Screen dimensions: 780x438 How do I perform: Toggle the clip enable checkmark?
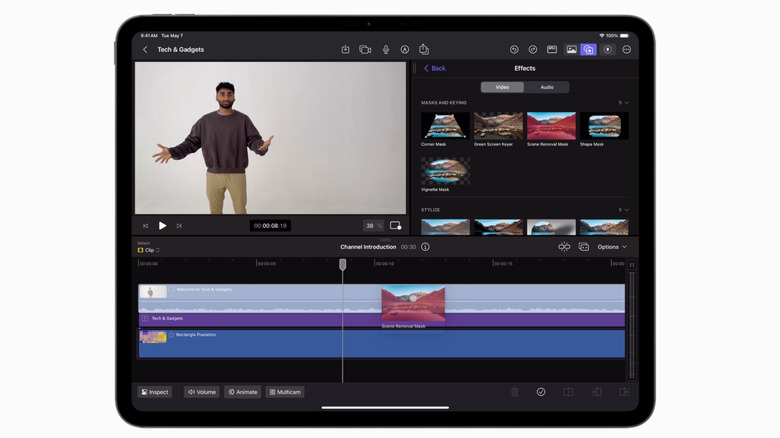click(541, 392)
